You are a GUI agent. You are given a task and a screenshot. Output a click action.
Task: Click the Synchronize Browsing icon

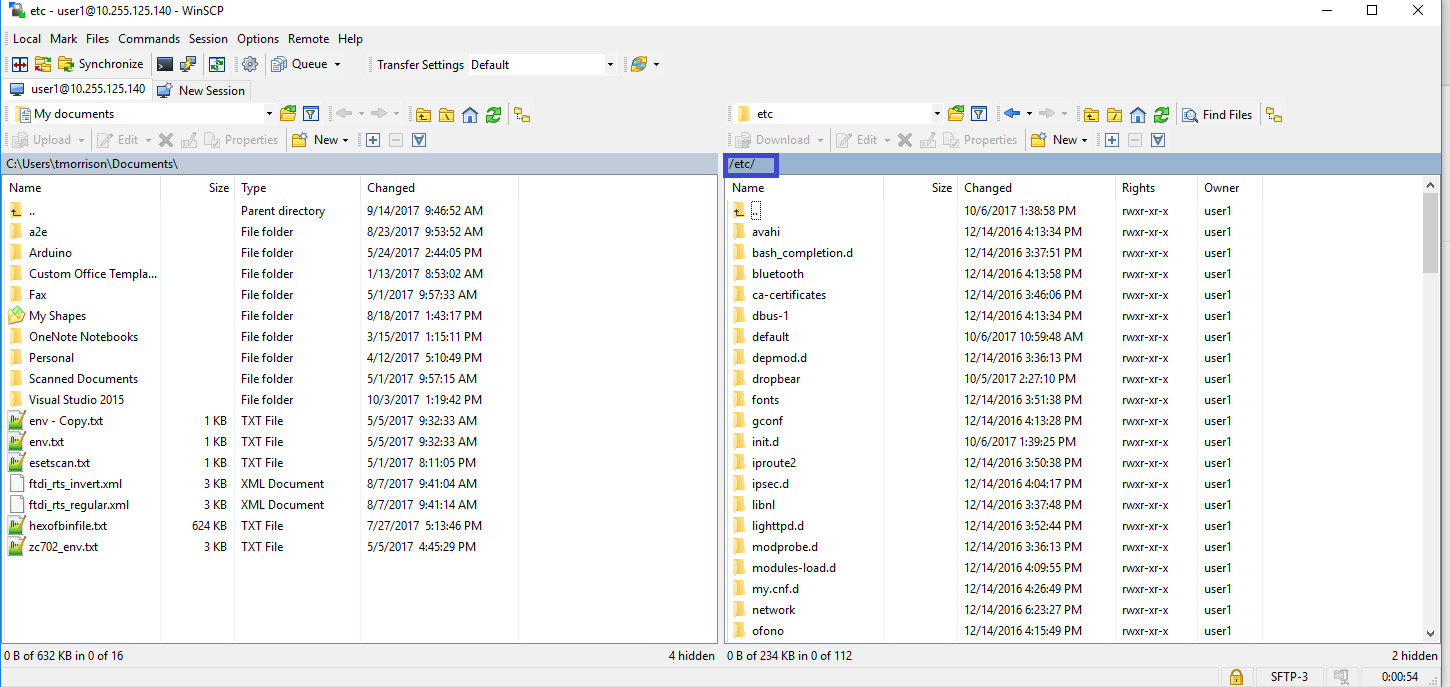click(x=42, y=64)
